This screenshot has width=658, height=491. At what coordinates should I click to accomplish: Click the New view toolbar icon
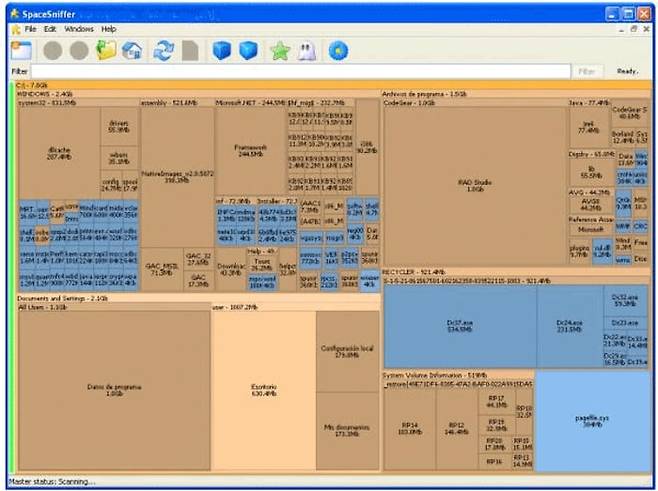(x=22, y=50)
